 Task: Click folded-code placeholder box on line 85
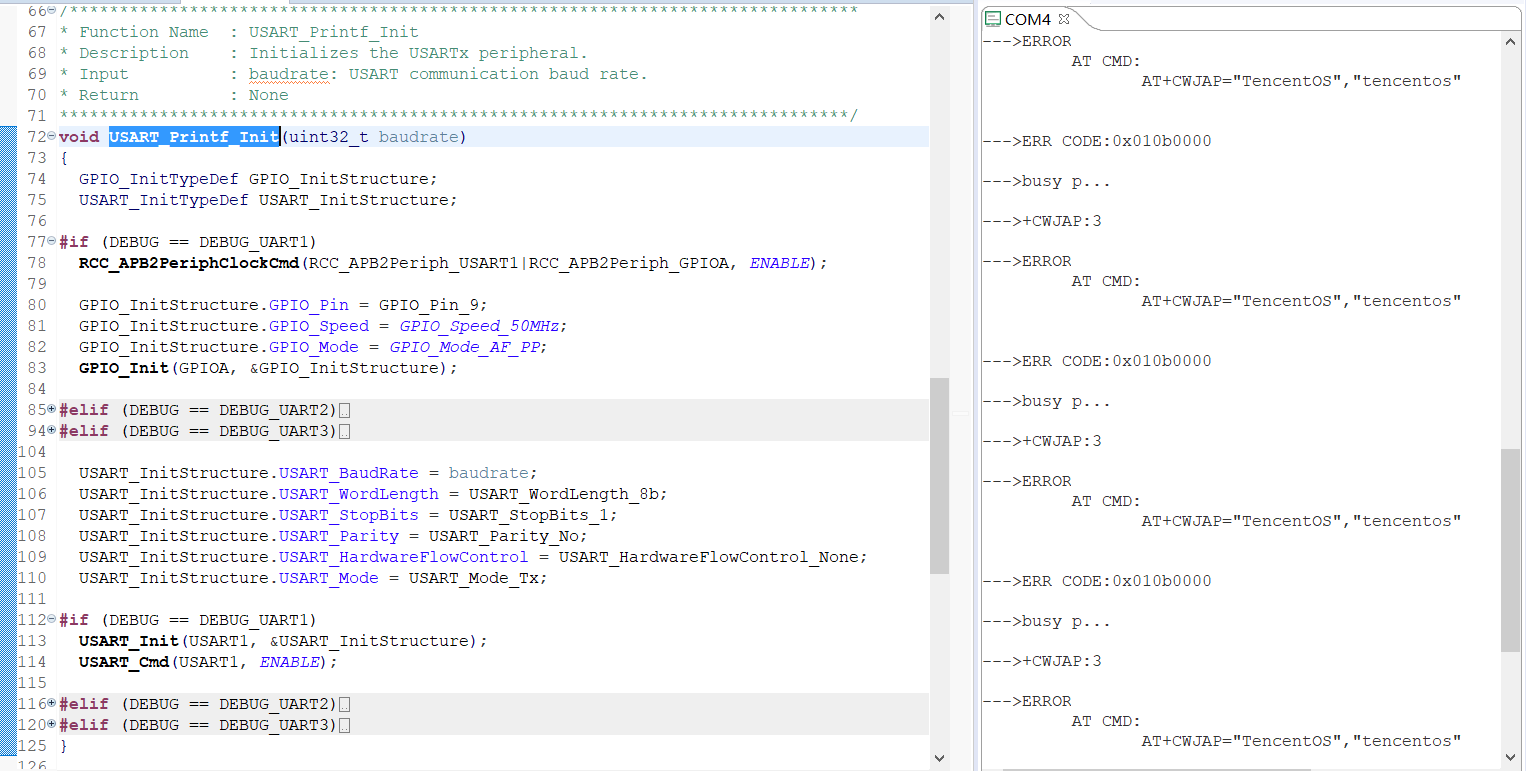click(x=345, y=411)
